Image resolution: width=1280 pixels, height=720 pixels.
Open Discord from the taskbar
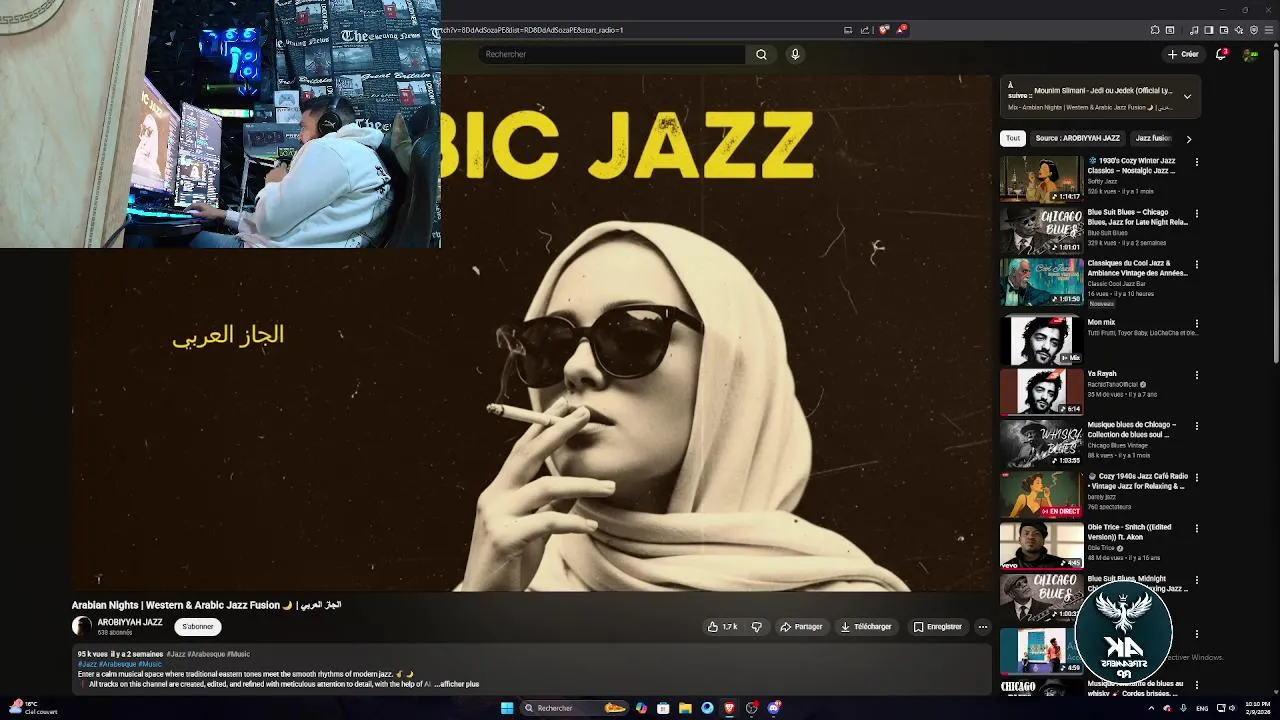774,708
